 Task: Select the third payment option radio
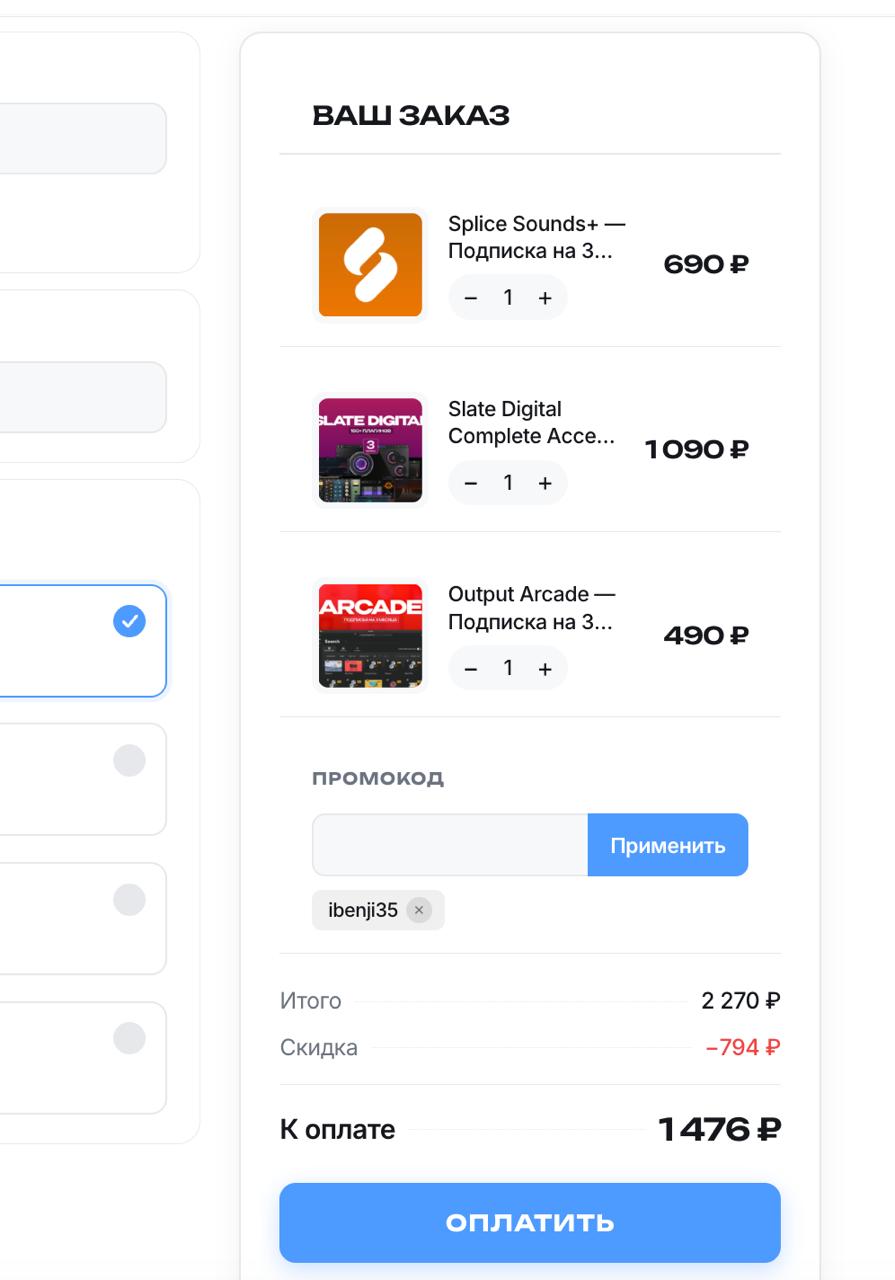(129, 899)
